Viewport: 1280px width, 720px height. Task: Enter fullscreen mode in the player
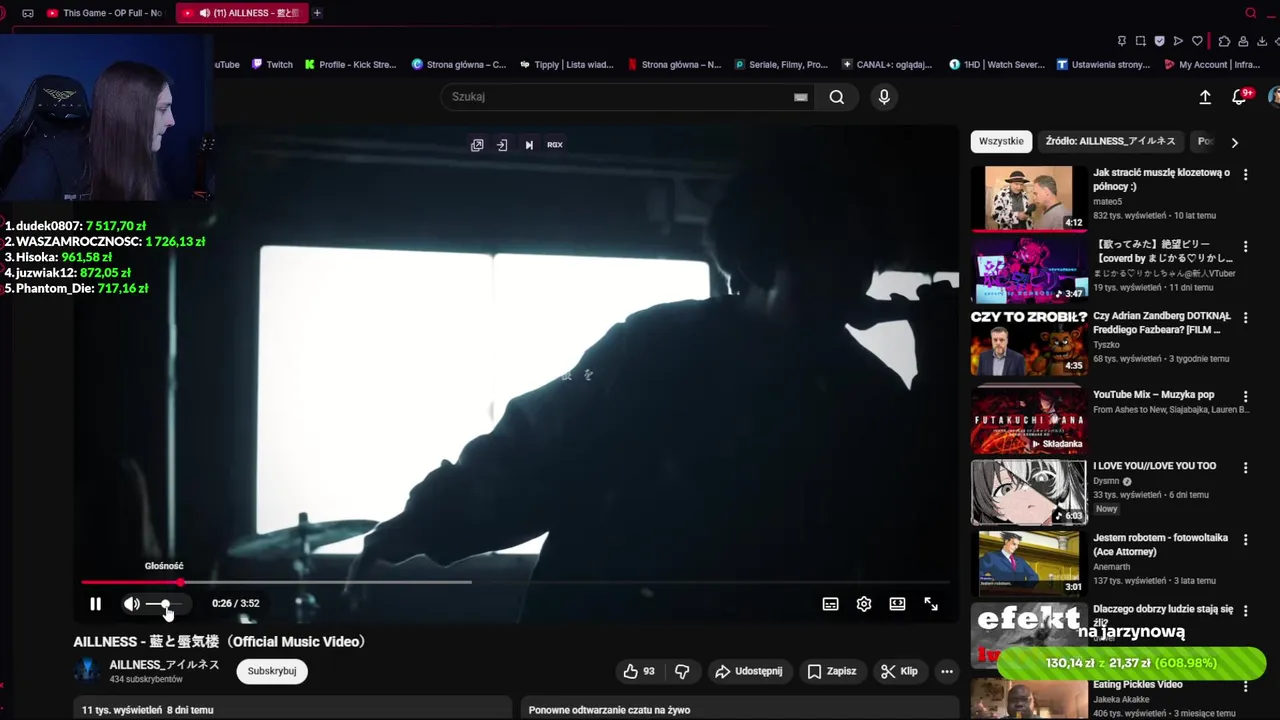[x=931, y=604]
